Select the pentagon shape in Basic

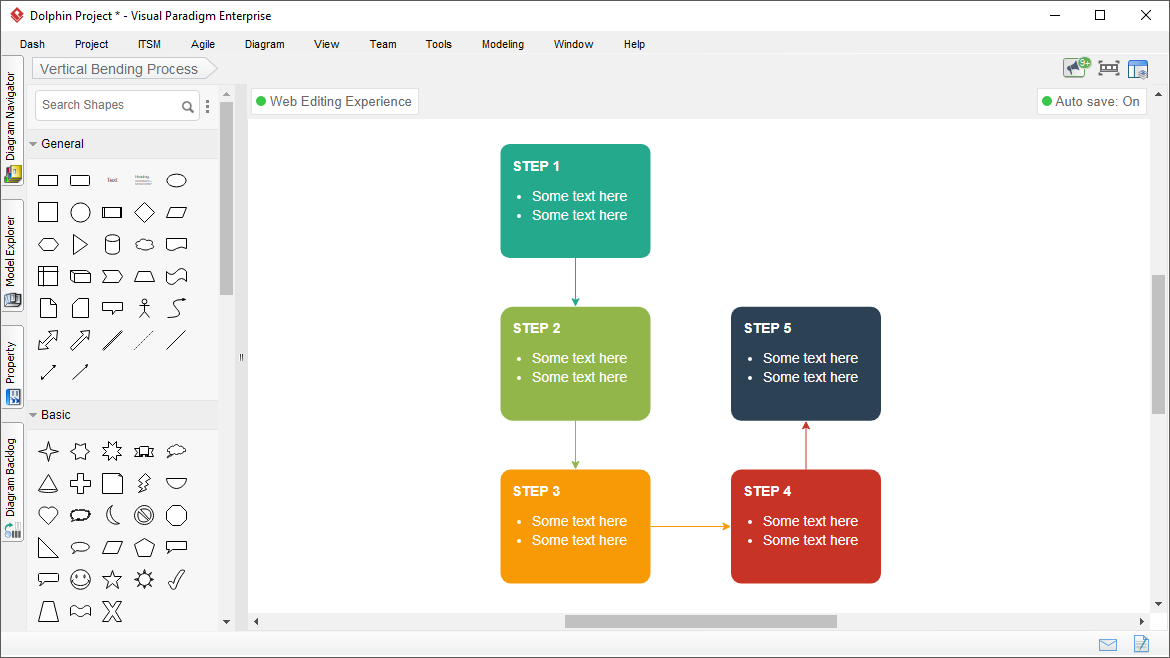click(144, 548)
